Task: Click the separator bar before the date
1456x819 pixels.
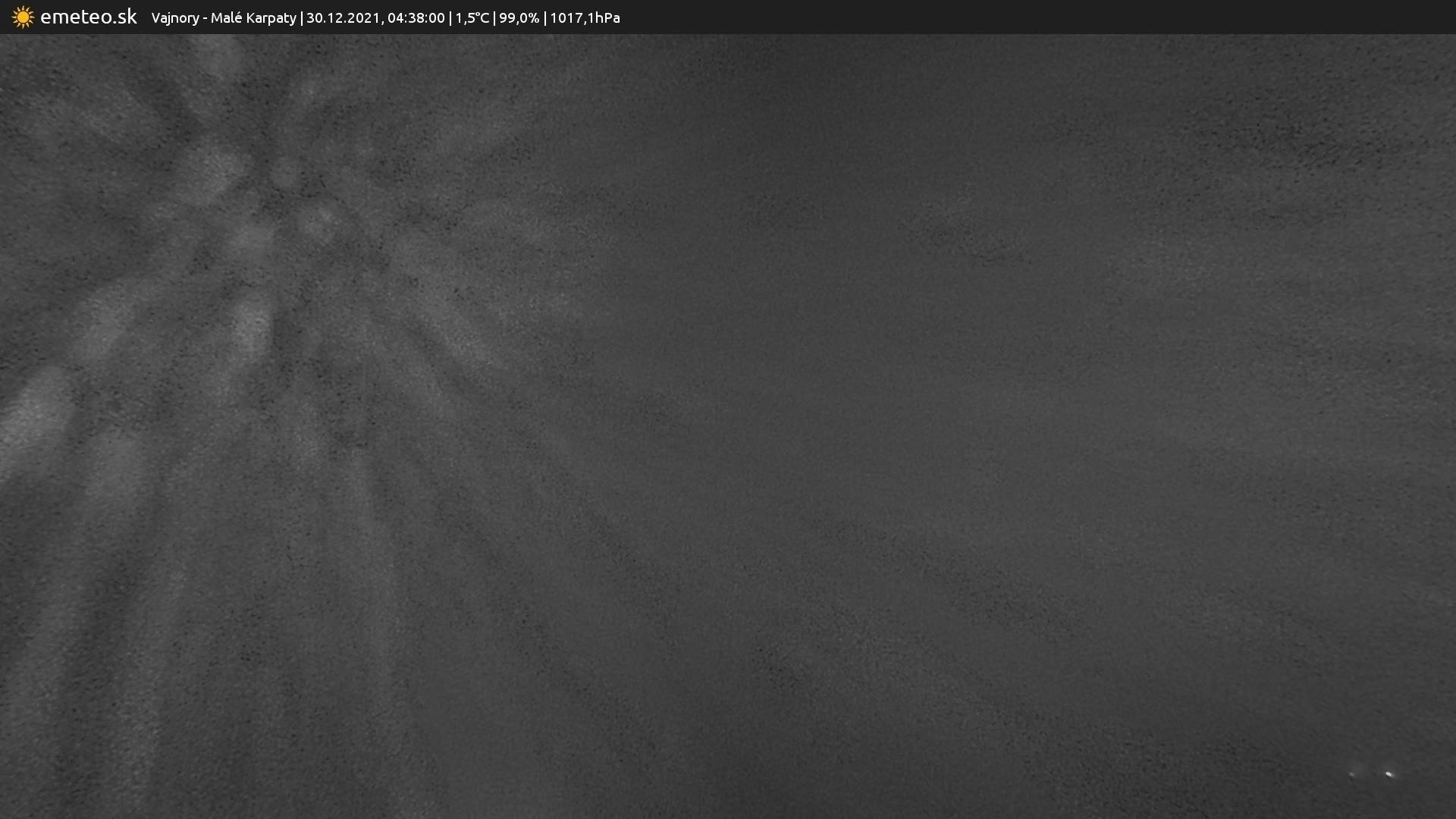Action: [301, 17]
